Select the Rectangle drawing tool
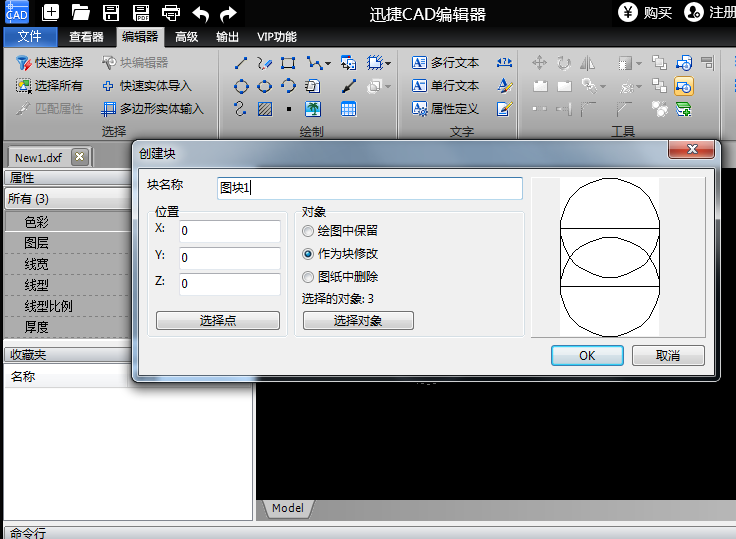 (x=288, y=63)
